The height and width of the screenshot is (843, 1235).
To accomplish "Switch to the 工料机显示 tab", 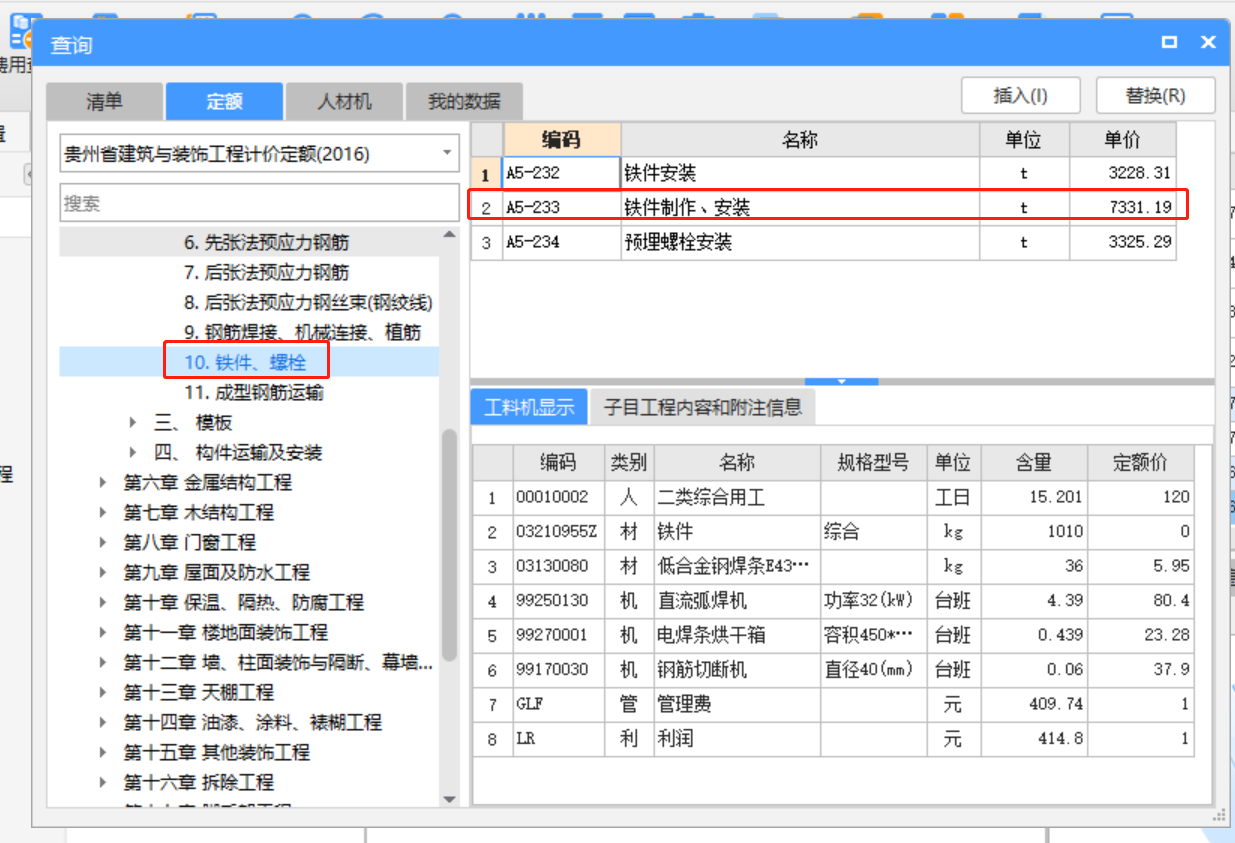I will pyautogui.click(x=529, y=407).
